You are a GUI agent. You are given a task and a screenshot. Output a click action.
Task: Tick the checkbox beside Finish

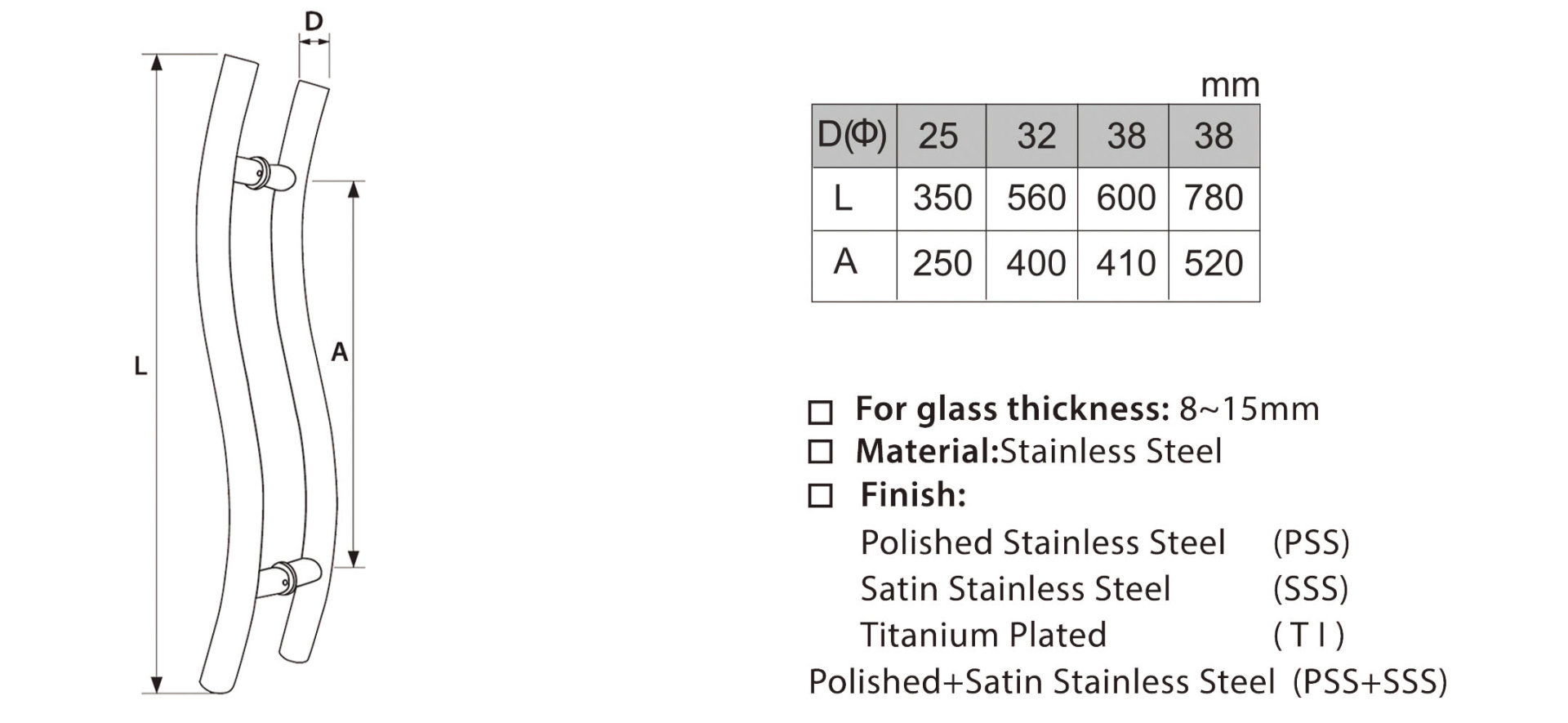pyautogui.click(x=820, y=496)
